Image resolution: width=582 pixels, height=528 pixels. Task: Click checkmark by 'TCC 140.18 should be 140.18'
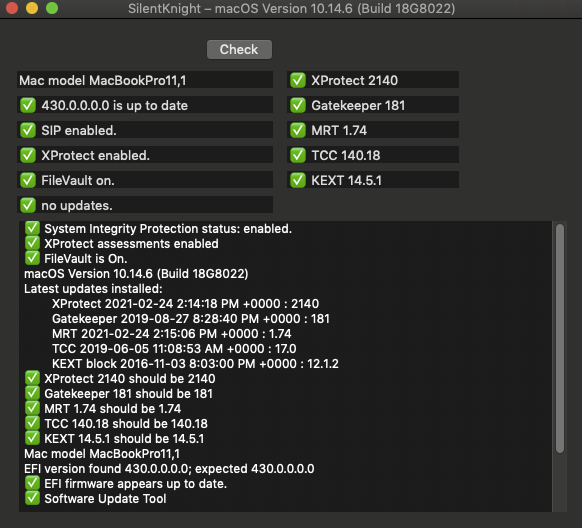coord(32,423)
